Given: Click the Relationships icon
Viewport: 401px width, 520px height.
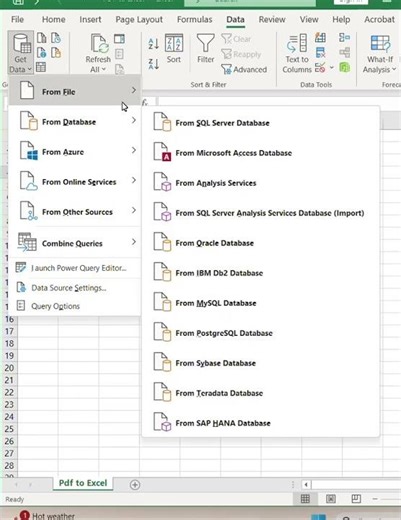Looking at the screenshot, I should [344, 52].
